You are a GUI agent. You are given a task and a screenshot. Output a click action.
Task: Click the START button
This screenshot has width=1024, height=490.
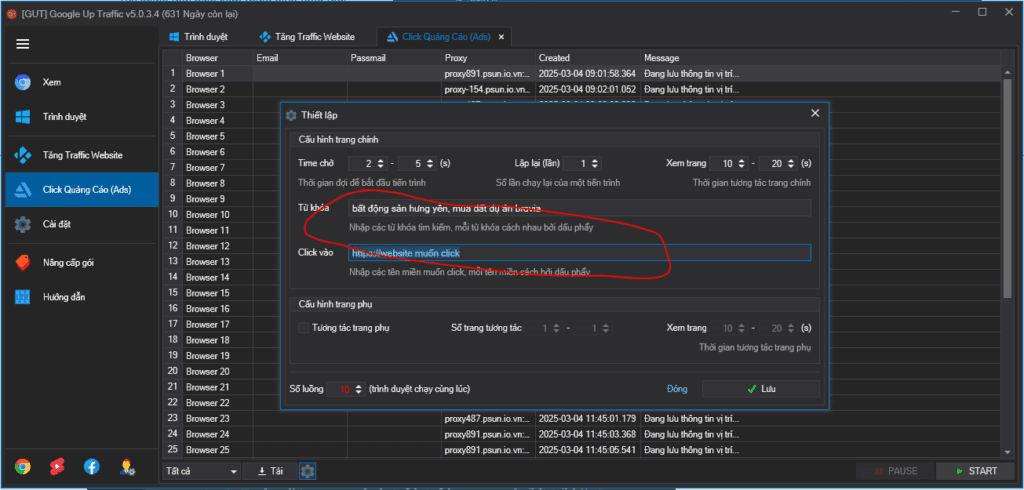[x=976, y=470]
